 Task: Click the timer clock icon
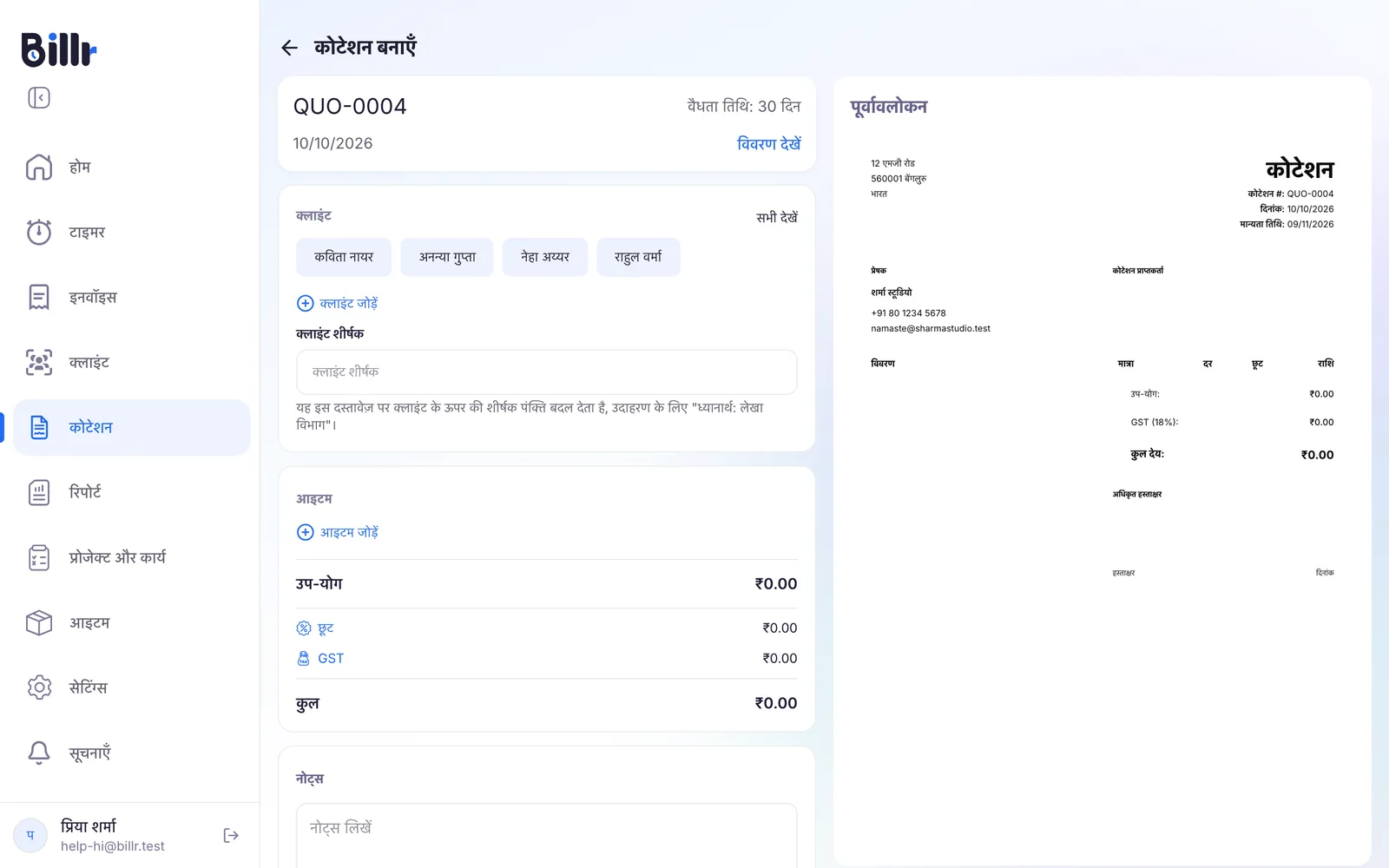39,232
